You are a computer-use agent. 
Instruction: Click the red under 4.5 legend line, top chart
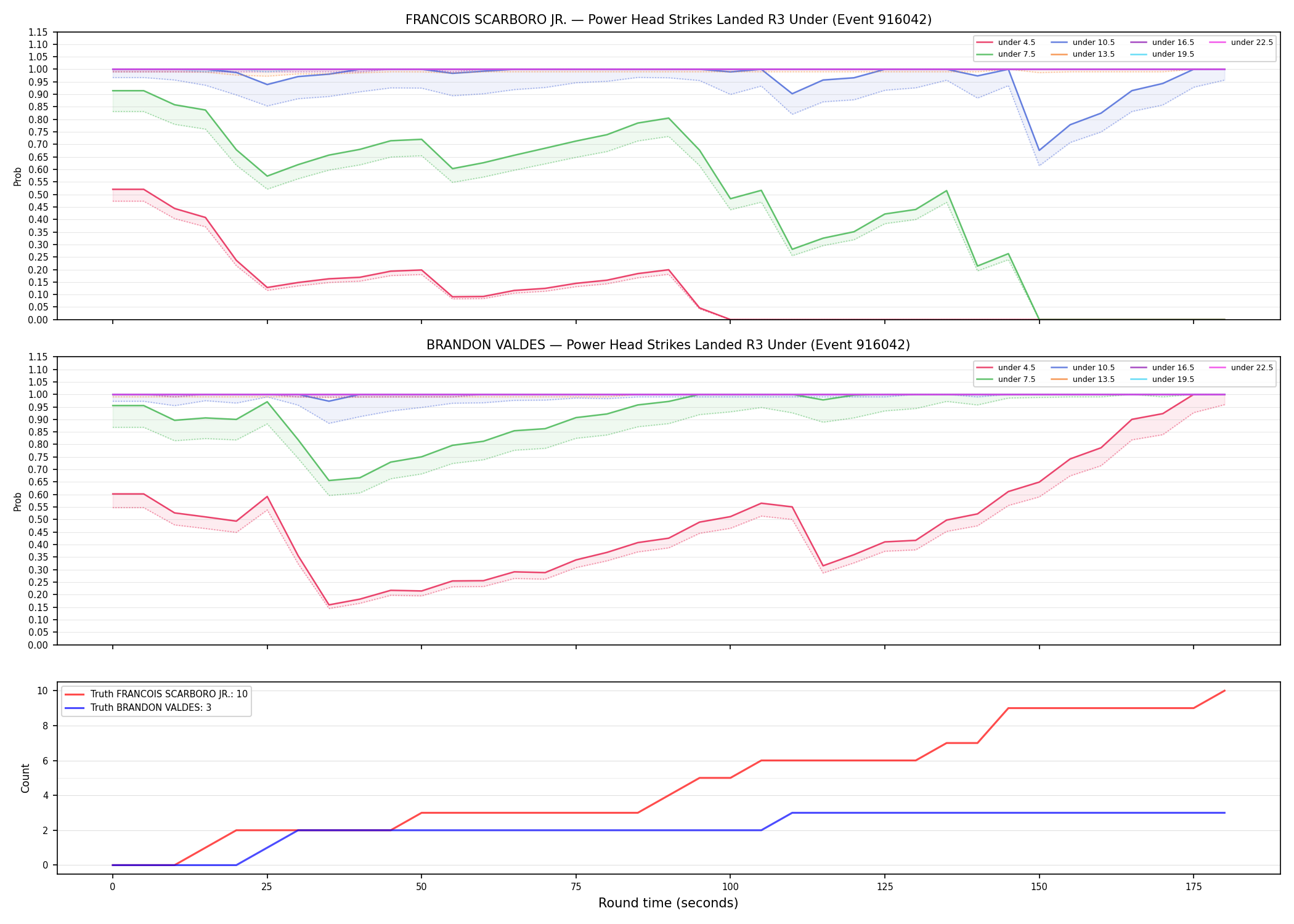[x=985, y=43]
